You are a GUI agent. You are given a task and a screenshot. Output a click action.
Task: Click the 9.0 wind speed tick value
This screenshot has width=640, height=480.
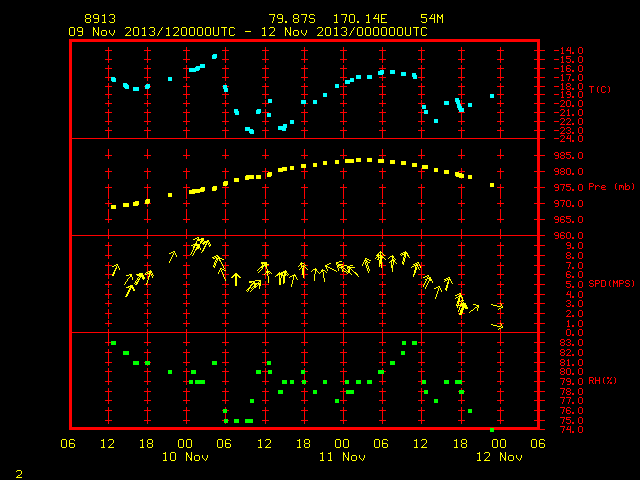click(574, 246)
